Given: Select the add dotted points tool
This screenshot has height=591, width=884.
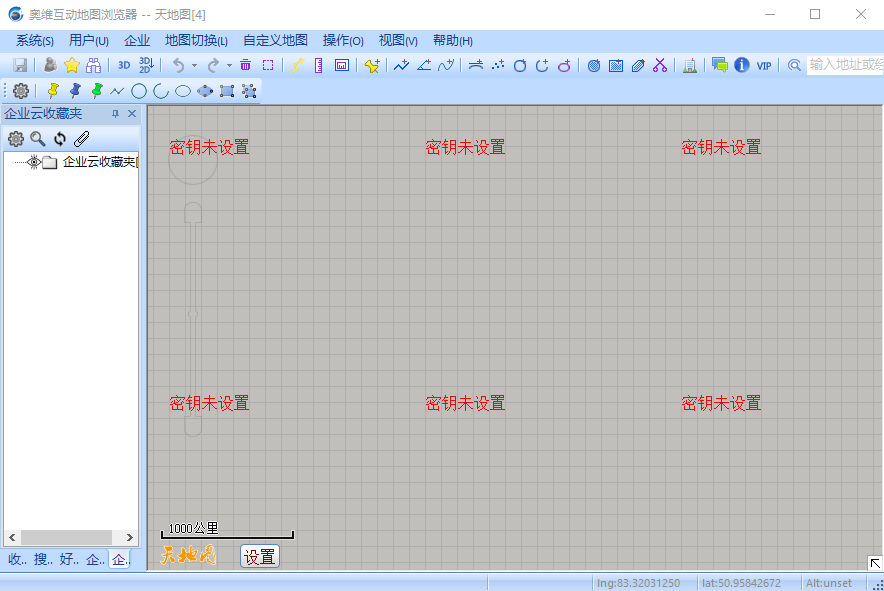Looking at the screenshot, I should point(498,65).
